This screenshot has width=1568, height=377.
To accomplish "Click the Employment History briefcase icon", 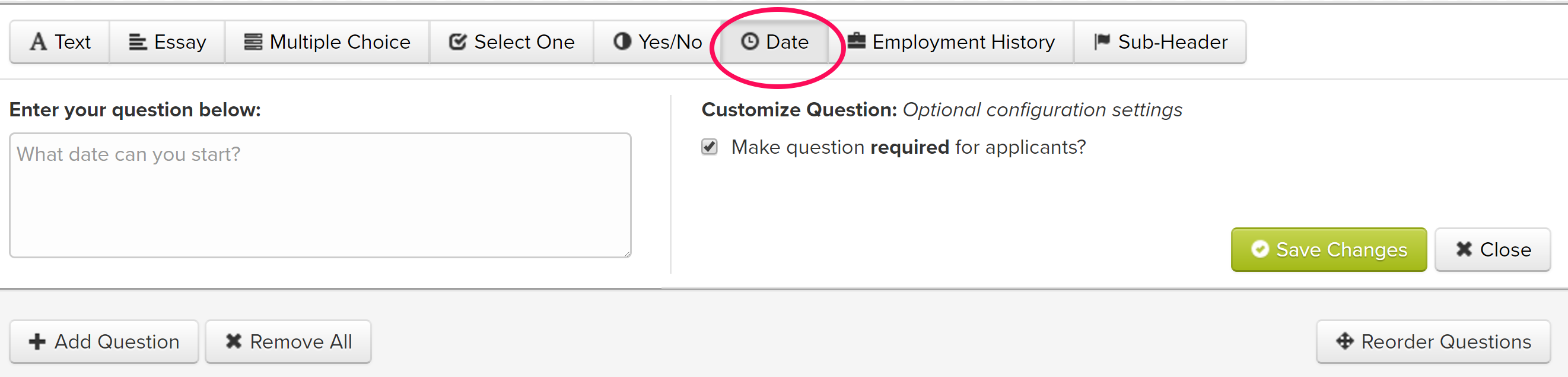I will pos(858,42).
